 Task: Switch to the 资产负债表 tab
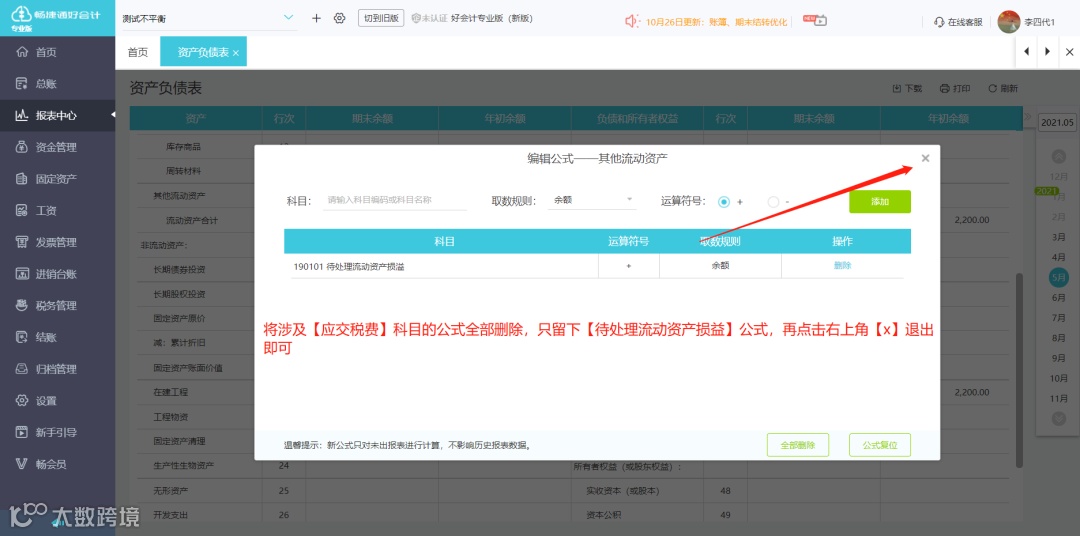pyautogui.click(x=202, y=52)
